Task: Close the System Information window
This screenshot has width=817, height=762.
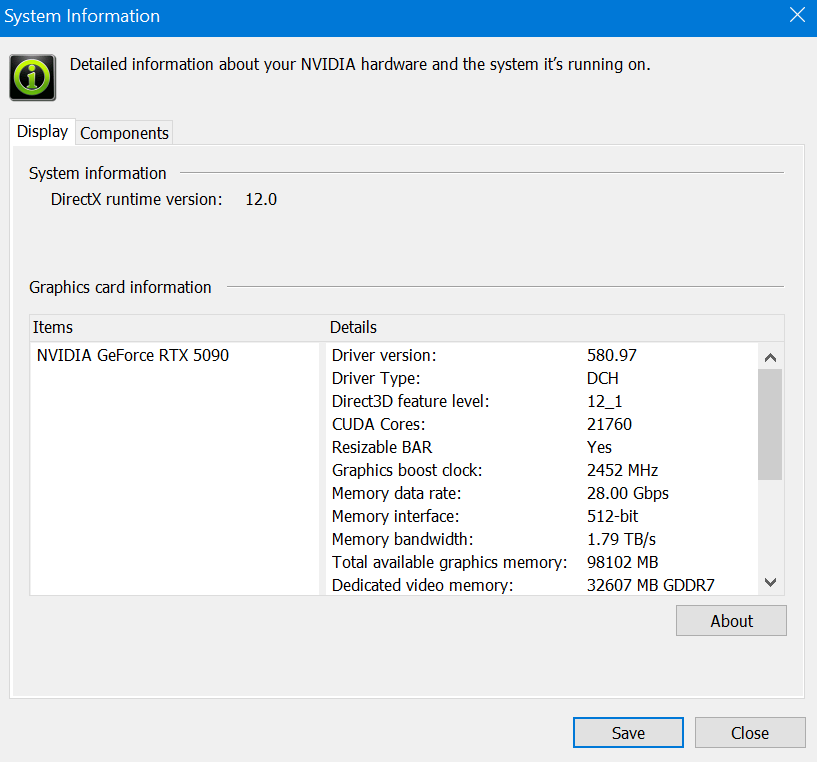Action: pos(797,15)
